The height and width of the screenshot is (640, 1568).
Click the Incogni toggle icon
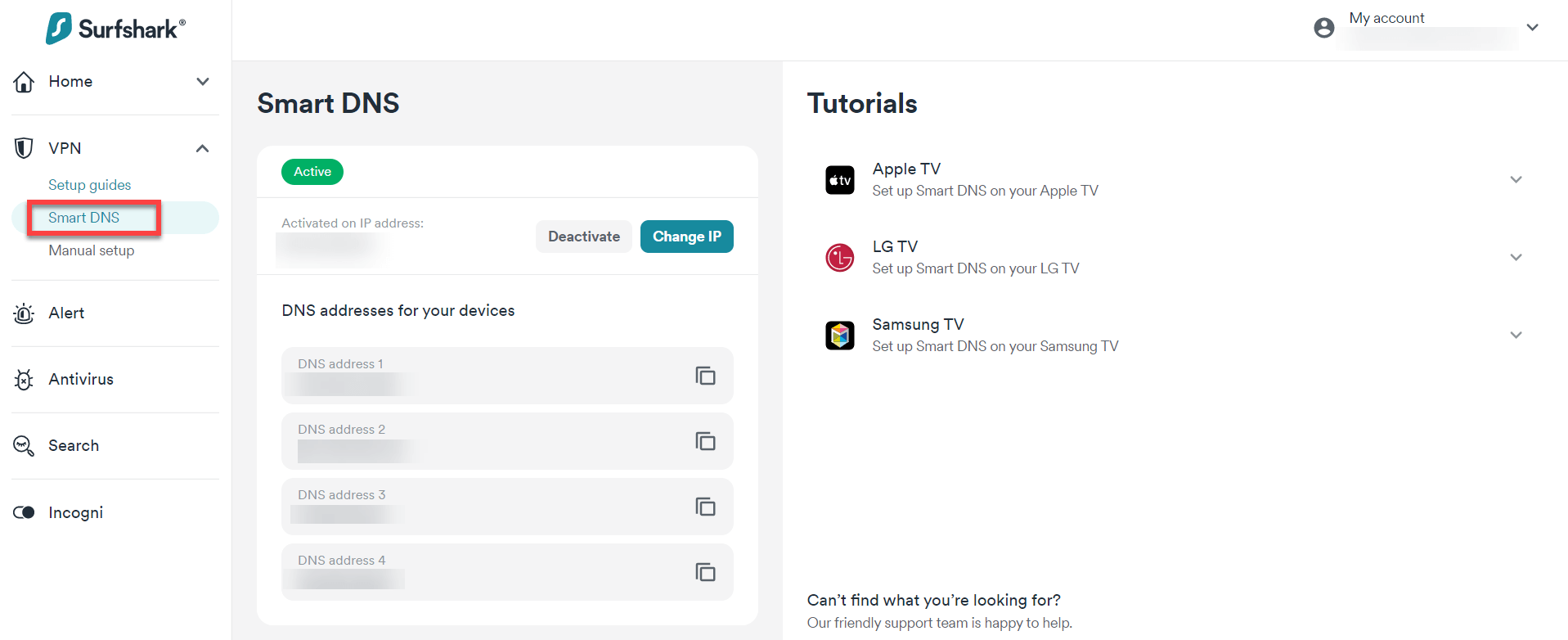click(24, 512)
